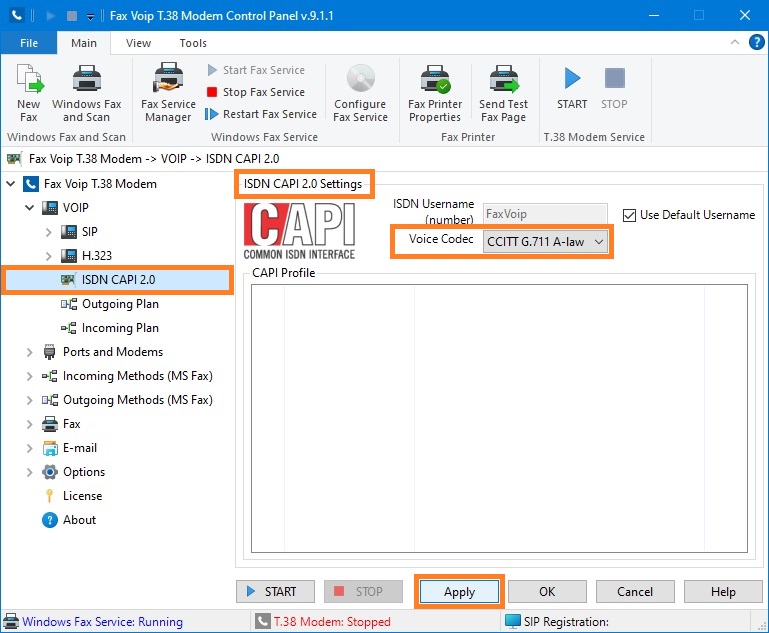The width and height of the screenshot is (769, 633).
Task: Toggle Use Default Username checkbox
Action: (x=629, y=215)
